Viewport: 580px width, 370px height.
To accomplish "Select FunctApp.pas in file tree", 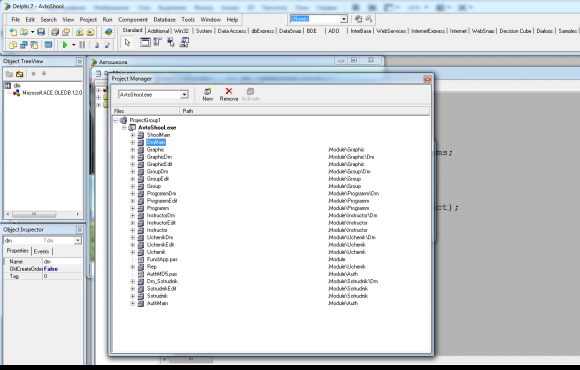I will [x=162, y=259].
